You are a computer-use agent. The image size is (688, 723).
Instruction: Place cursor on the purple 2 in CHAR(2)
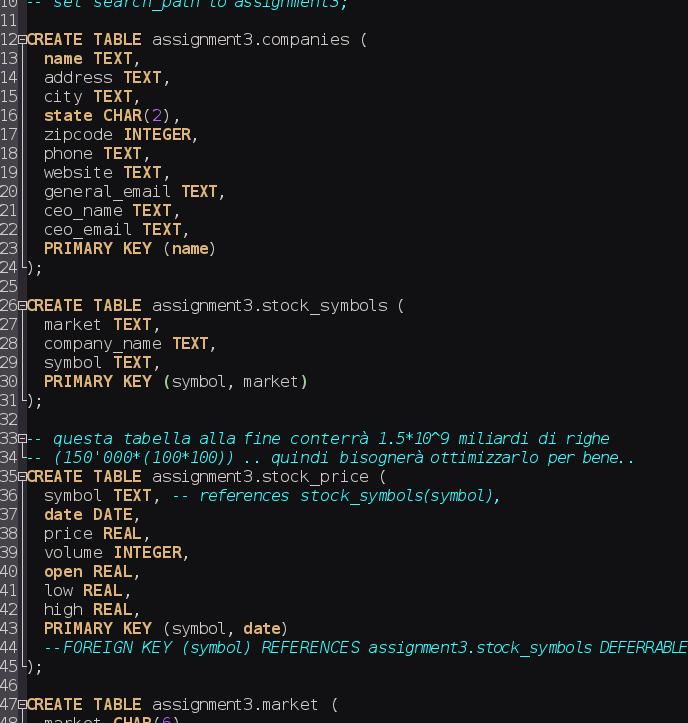[157, 116]
